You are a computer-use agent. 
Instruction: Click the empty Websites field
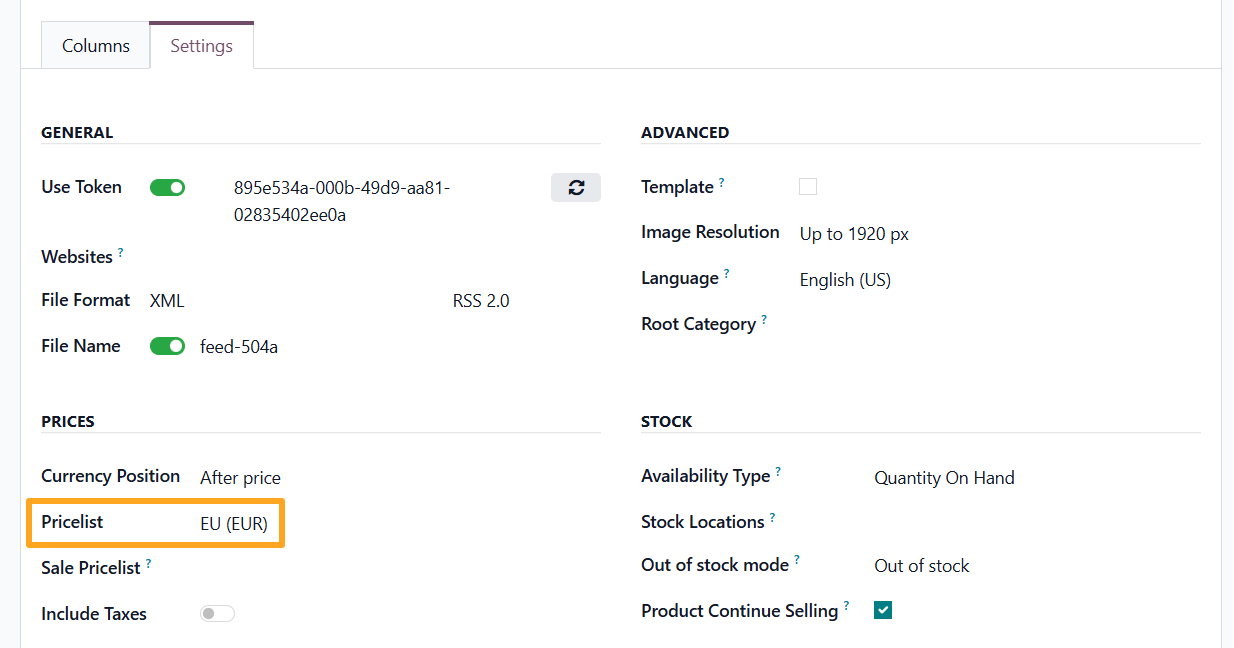[x=375, y=257]
